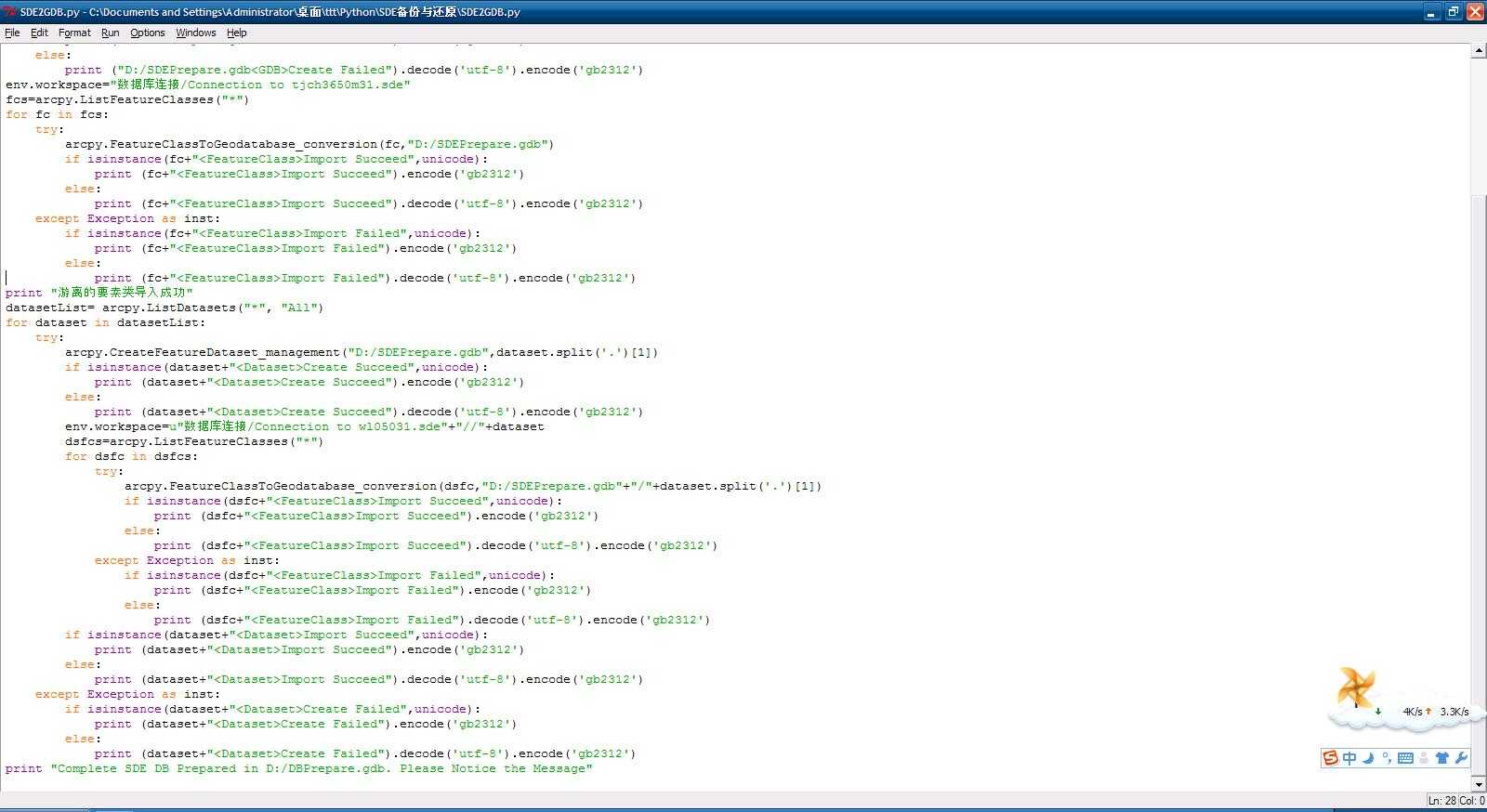Click the final 'Complete SDE DB Prepared' print line
This screenshot has height=812, width=1487.
[299, 768]
